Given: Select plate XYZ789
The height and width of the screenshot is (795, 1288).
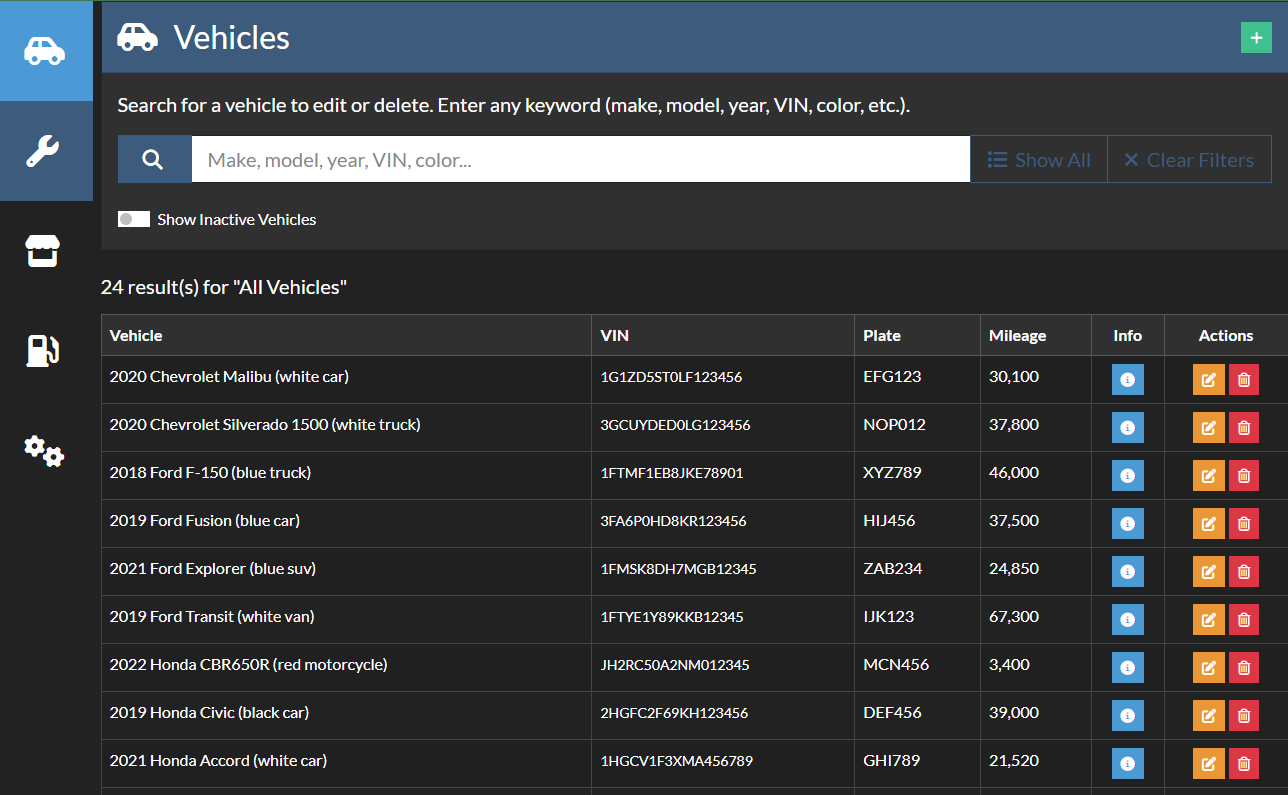Looking at the screenshot, I should point(892,473).
